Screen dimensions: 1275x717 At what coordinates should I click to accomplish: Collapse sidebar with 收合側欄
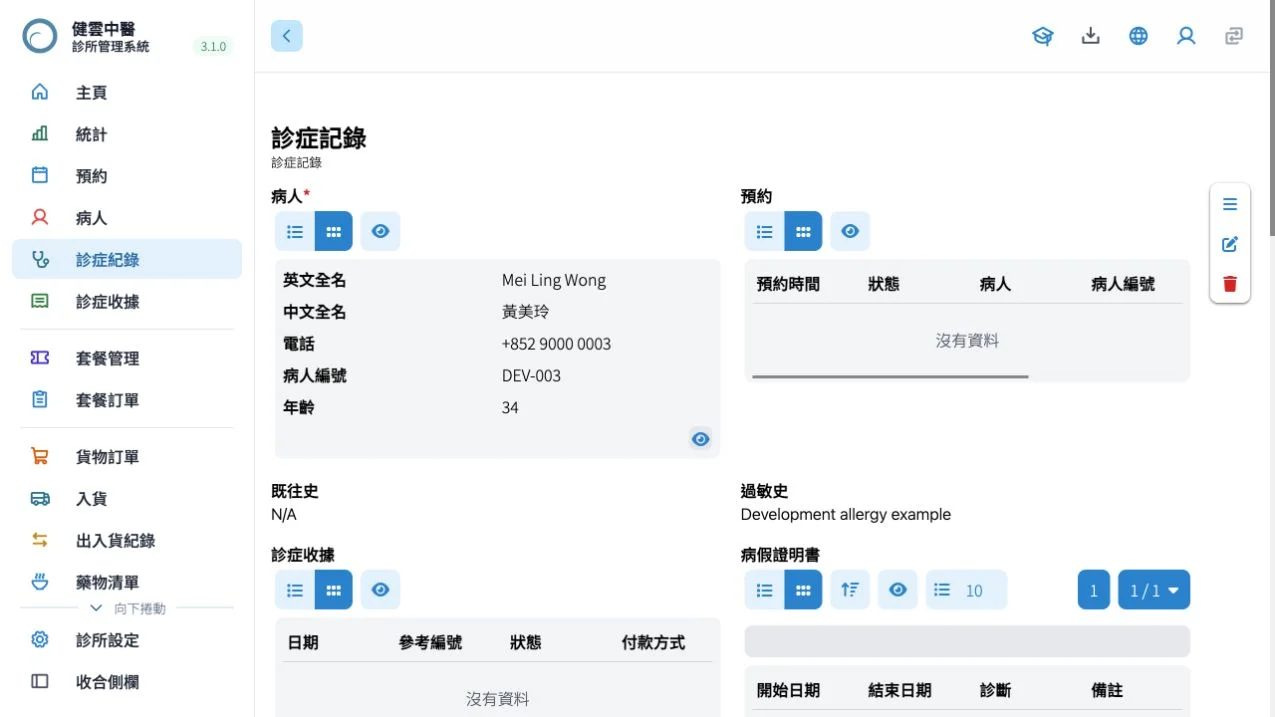tap(127, 682)
